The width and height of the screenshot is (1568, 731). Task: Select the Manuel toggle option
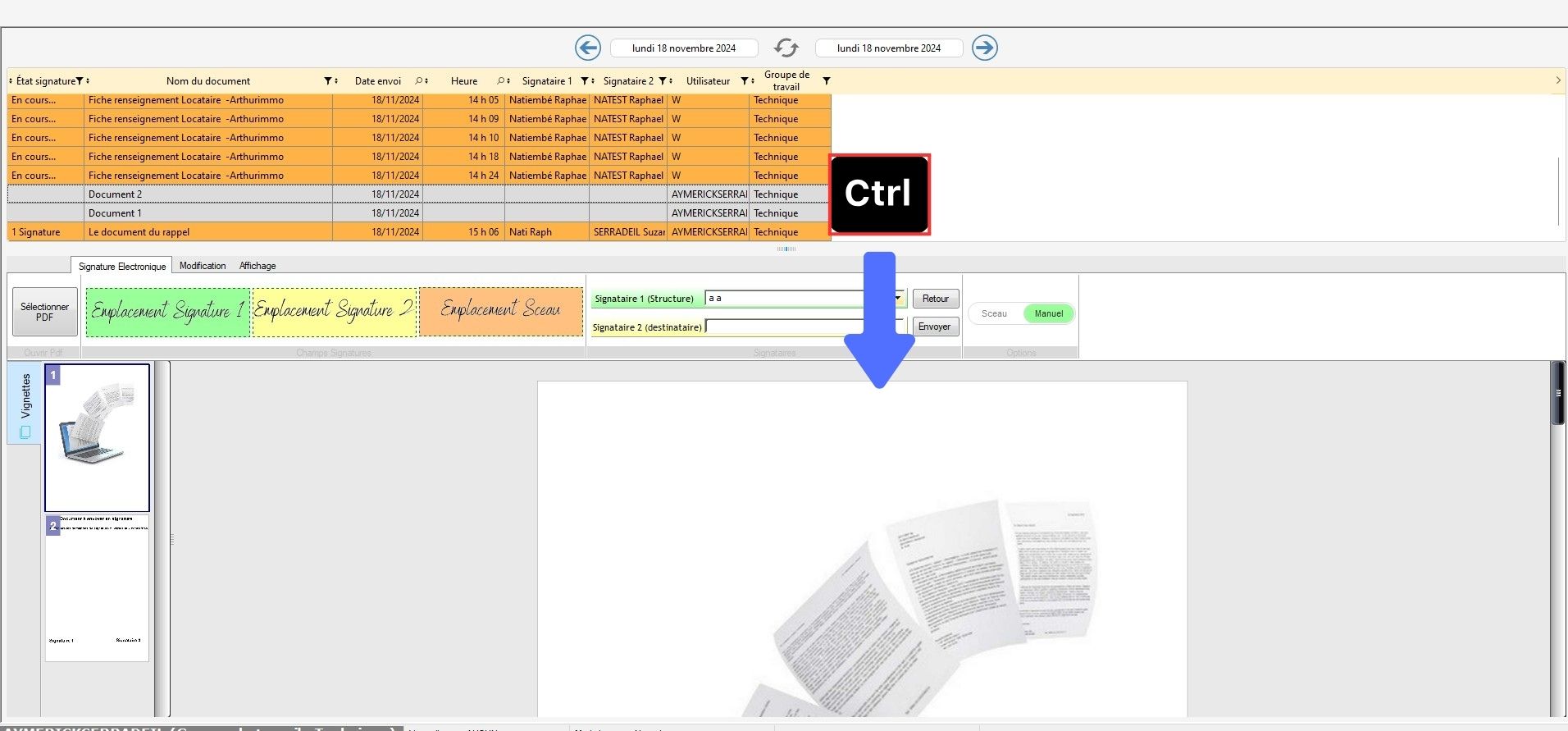[1048, 313]
